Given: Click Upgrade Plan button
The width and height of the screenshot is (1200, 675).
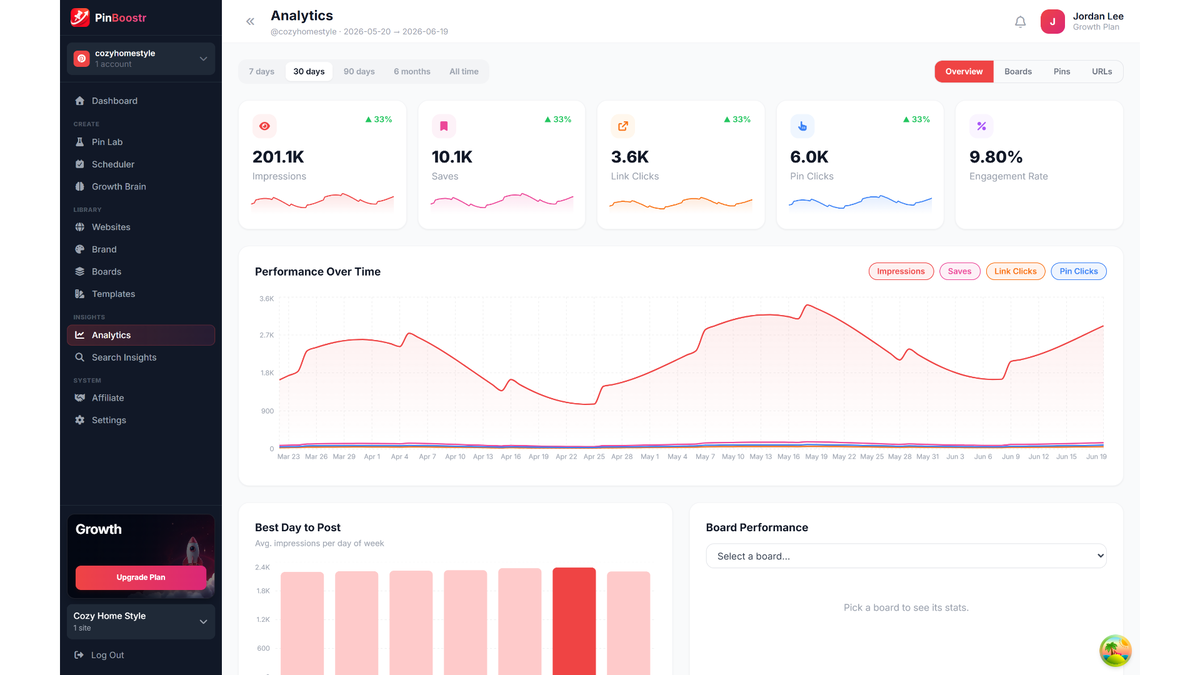Looking at the screenshot, I should (141, 577).
